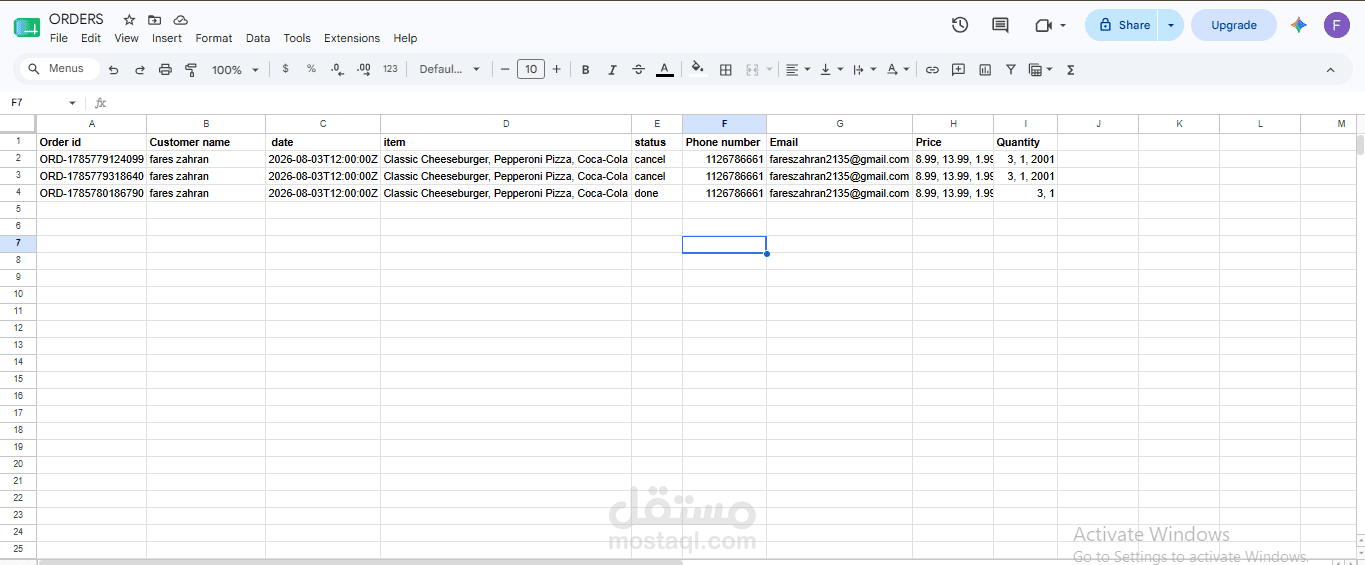Screen dimensions: 1365x565
Task: Activate the paint format roller icon
Action: pyautogui.click(x=191, y=70)
